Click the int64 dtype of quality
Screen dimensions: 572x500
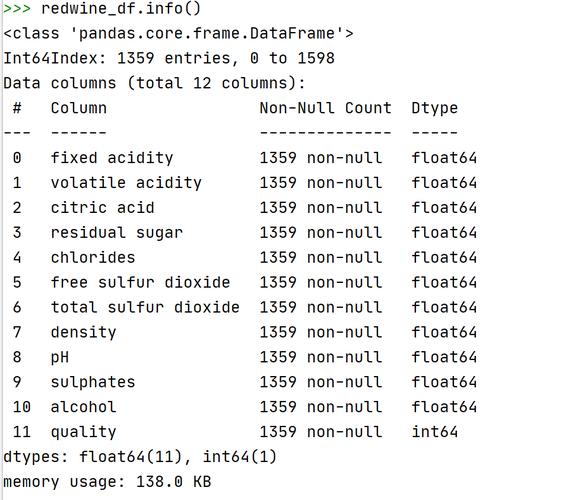coord(434,432)
